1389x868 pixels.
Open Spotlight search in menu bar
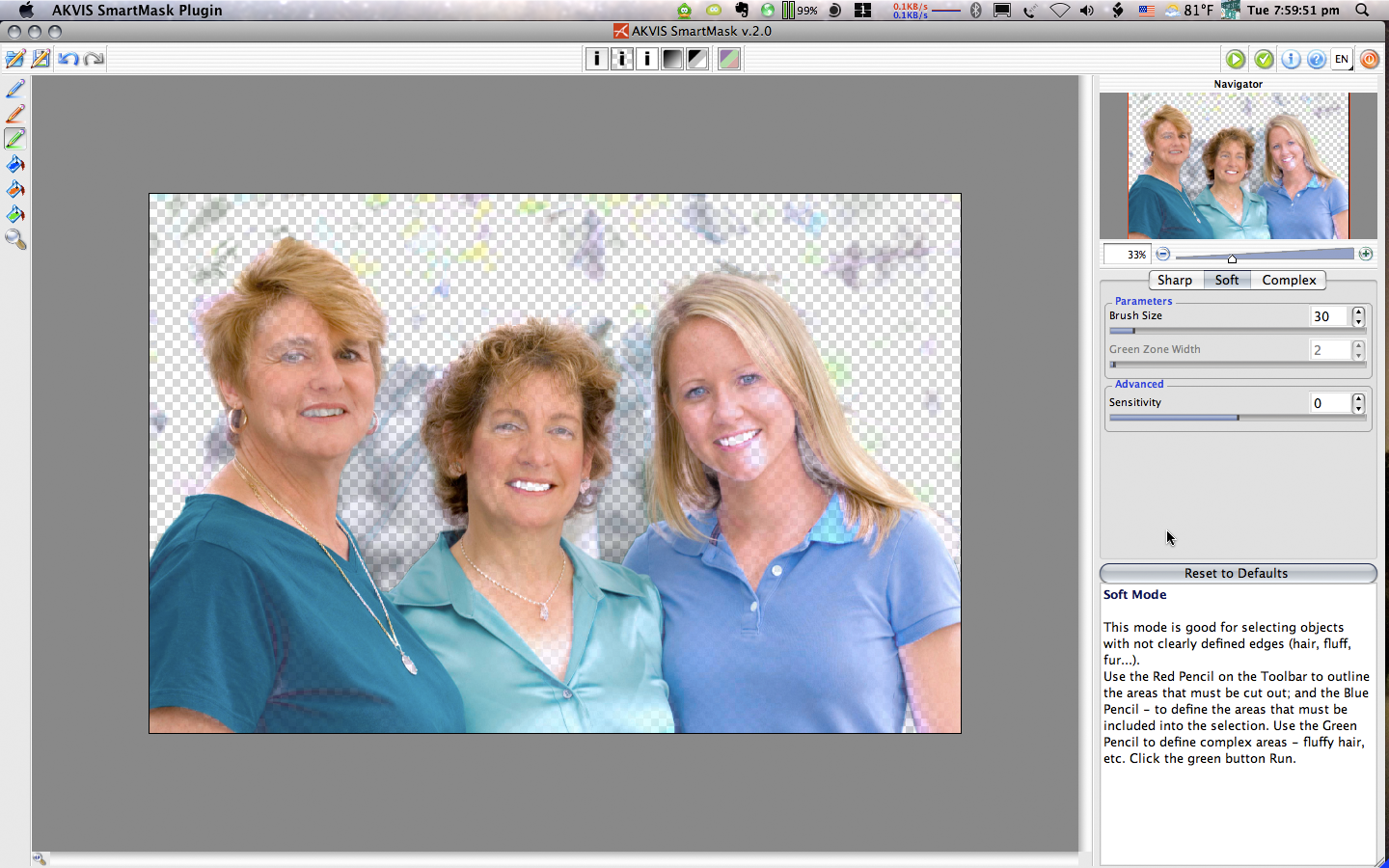click(1362, 10)
